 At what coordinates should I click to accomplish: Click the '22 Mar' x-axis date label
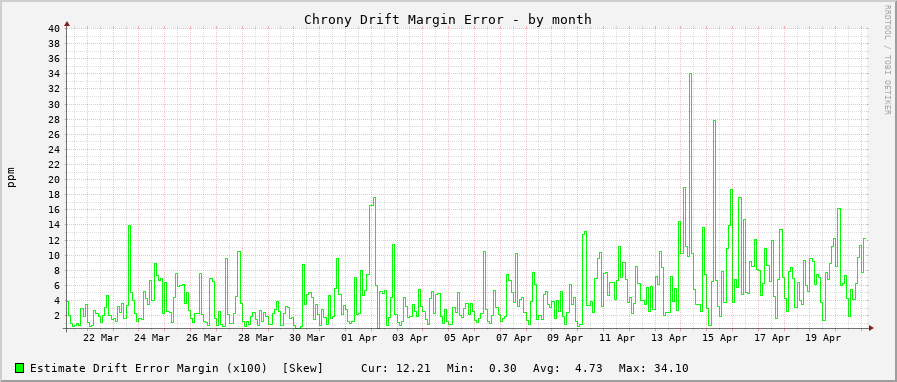click(101, 338)
